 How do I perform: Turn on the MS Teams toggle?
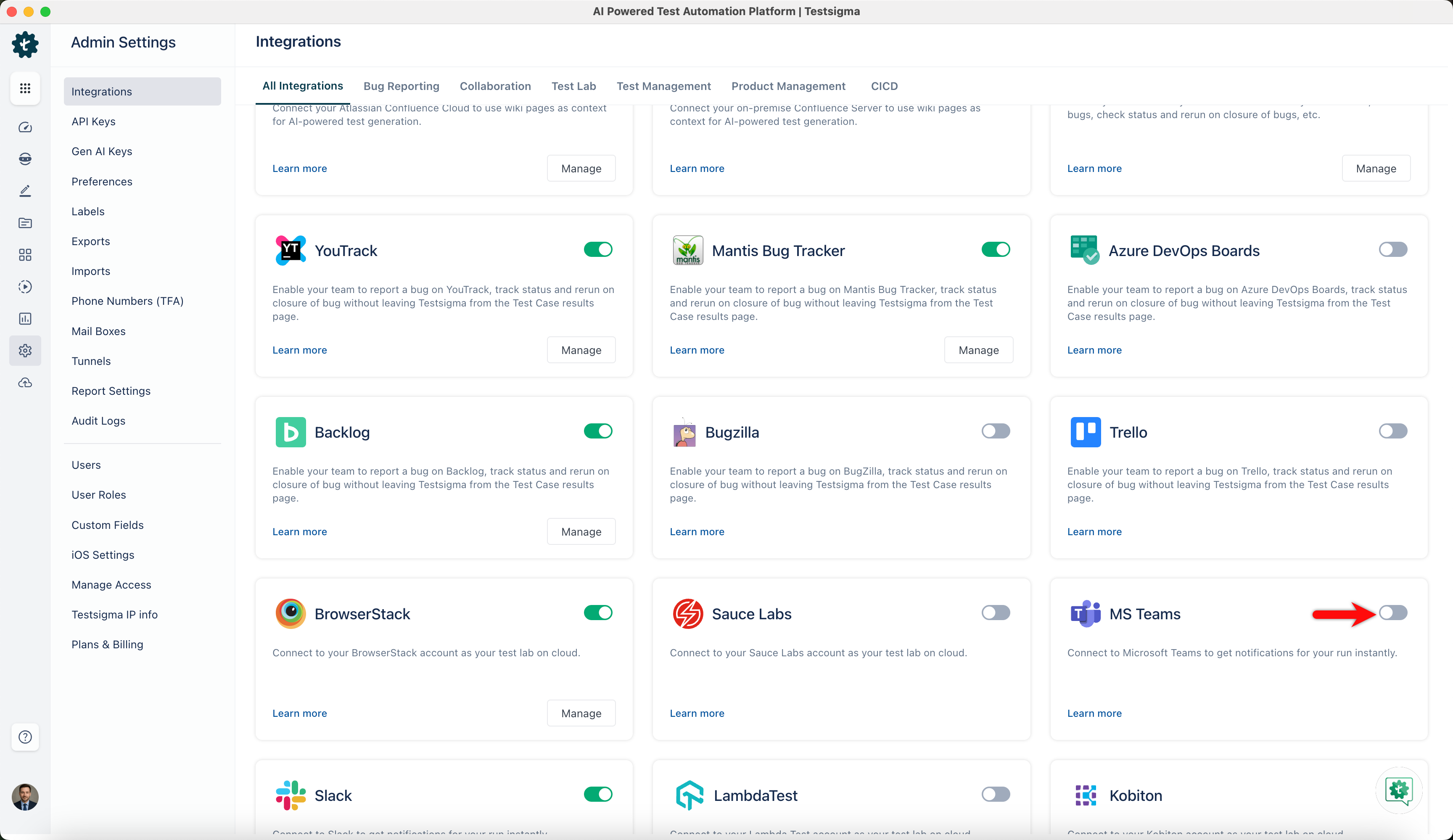(1393, 612)
